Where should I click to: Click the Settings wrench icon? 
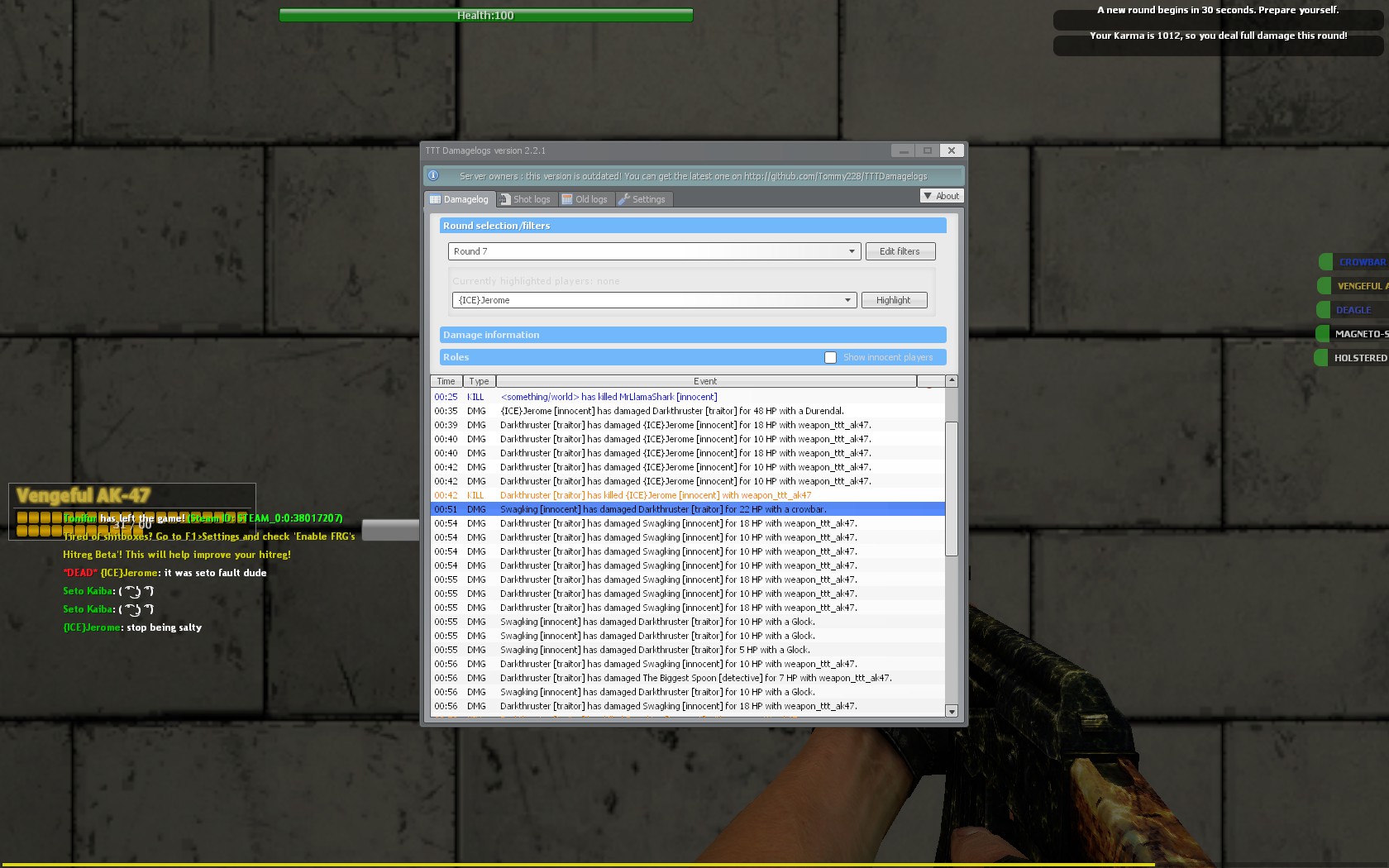[x=624, y=199]
